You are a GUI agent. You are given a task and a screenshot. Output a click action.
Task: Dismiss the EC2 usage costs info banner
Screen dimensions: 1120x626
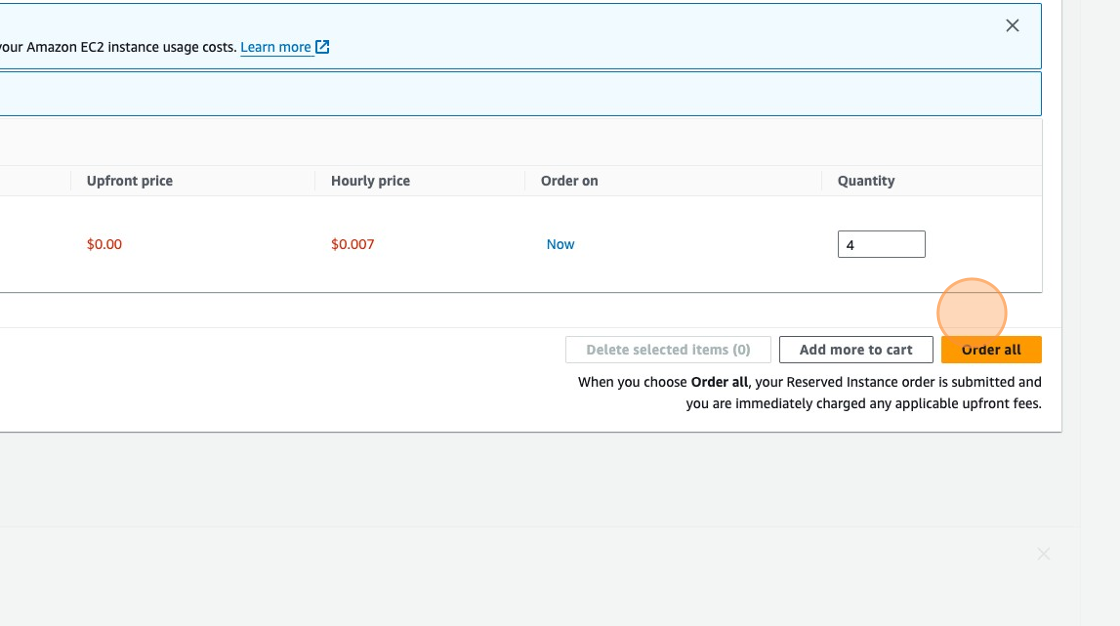[x=1012, y=26]
